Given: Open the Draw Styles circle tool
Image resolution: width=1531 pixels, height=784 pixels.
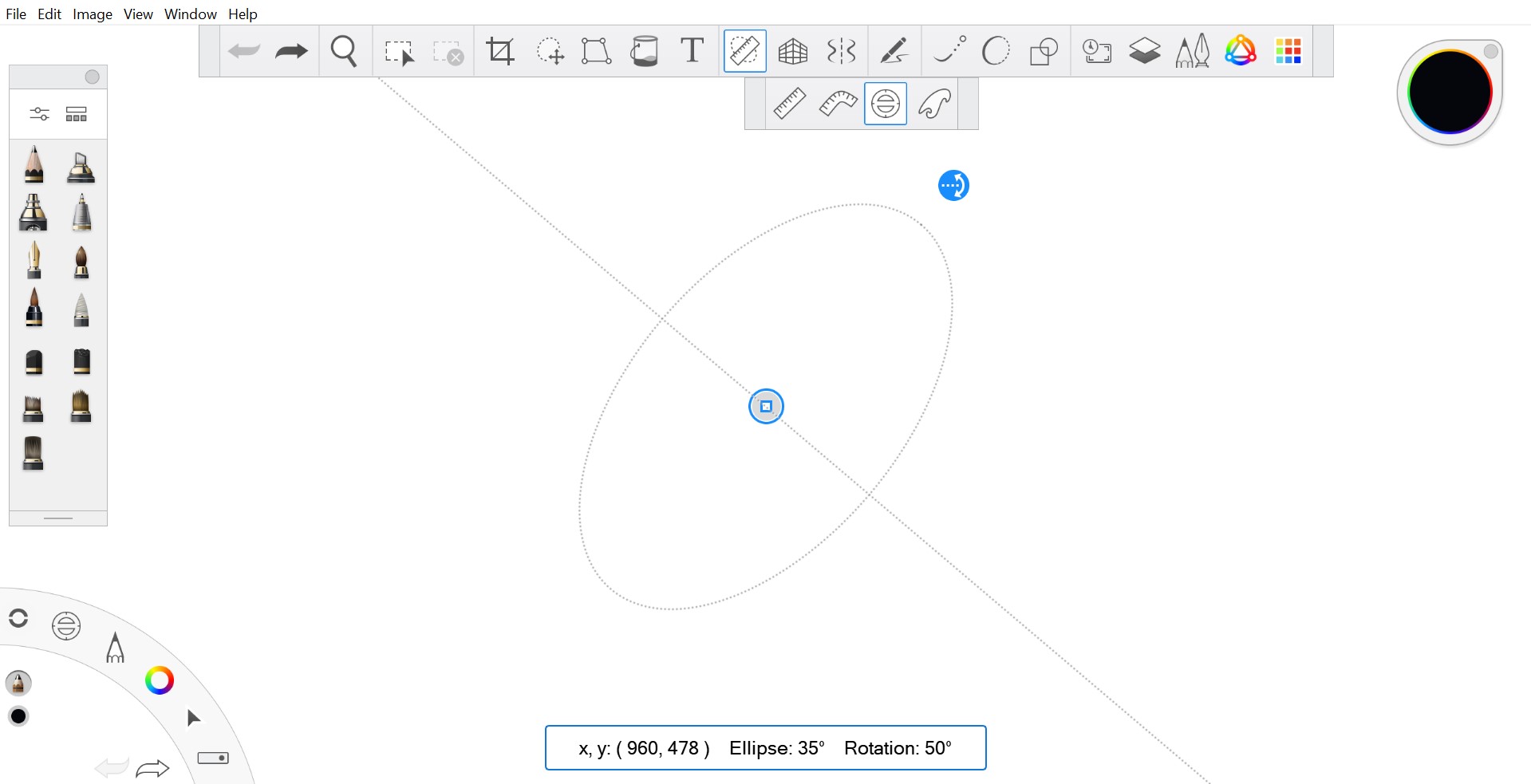Looking at the screenshot, I should point(996,51).
